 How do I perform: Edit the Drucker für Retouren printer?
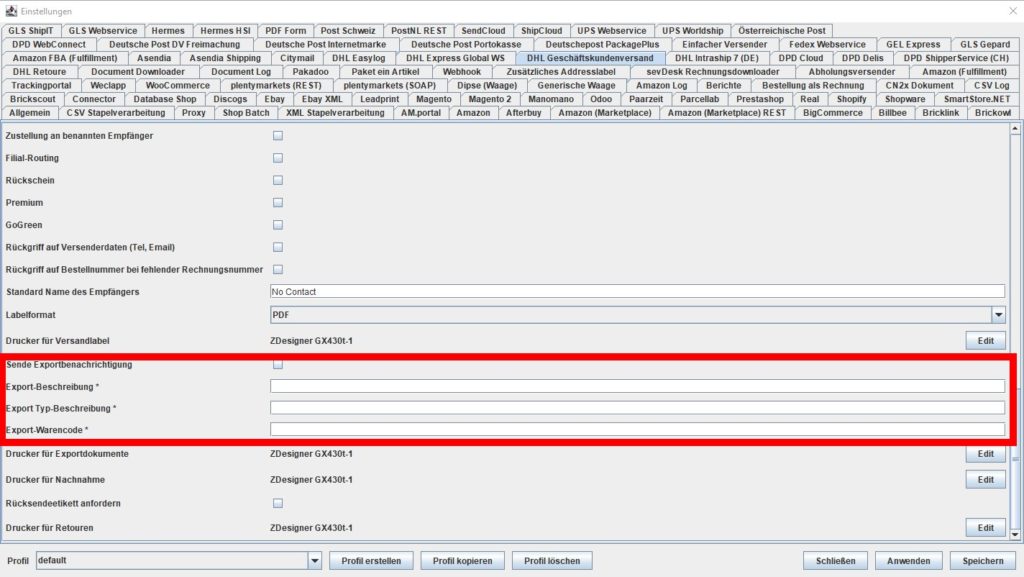[x=985, y=527]
